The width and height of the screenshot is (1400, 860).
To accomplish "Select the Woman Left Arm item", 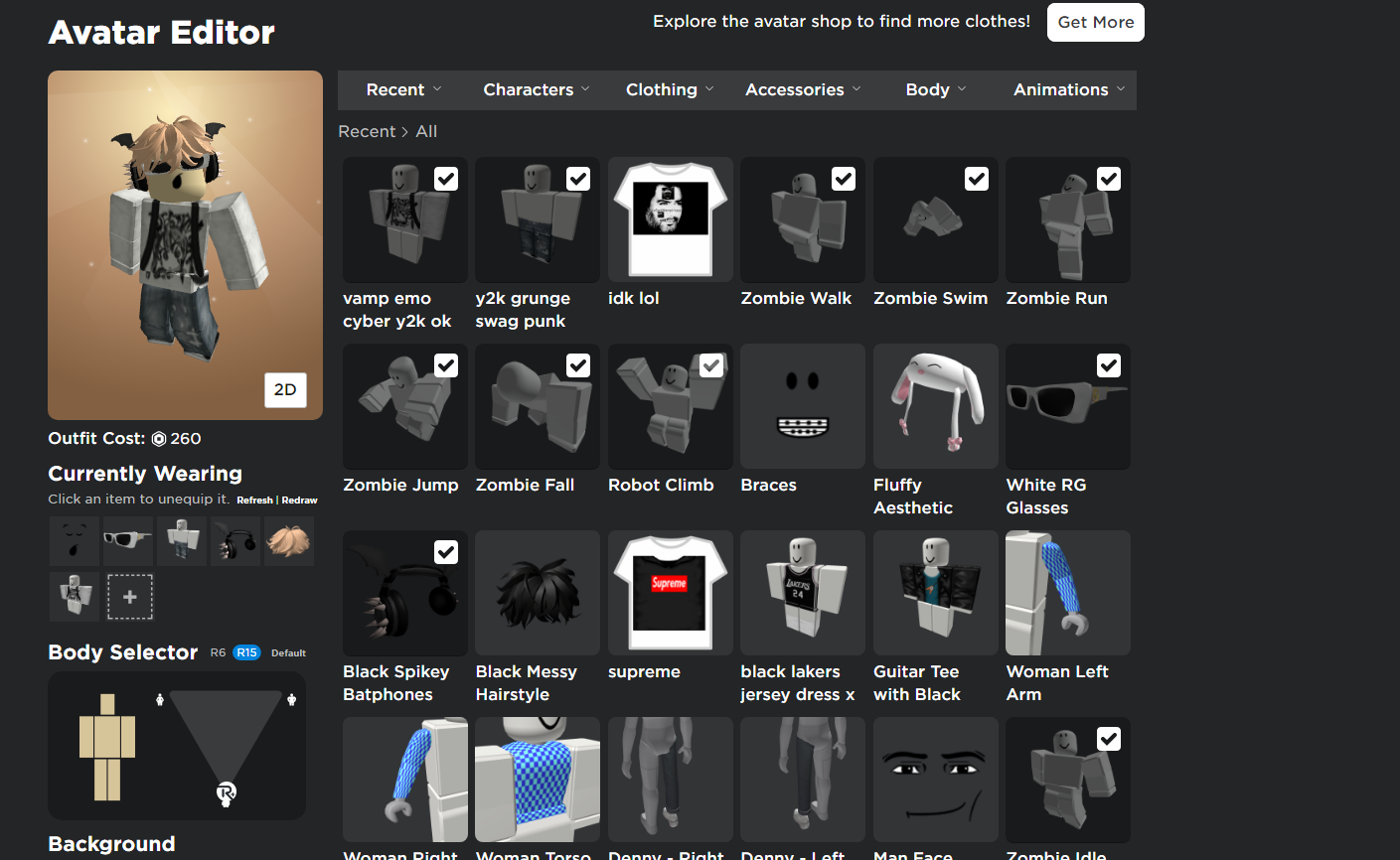I will pos(1068,593).
